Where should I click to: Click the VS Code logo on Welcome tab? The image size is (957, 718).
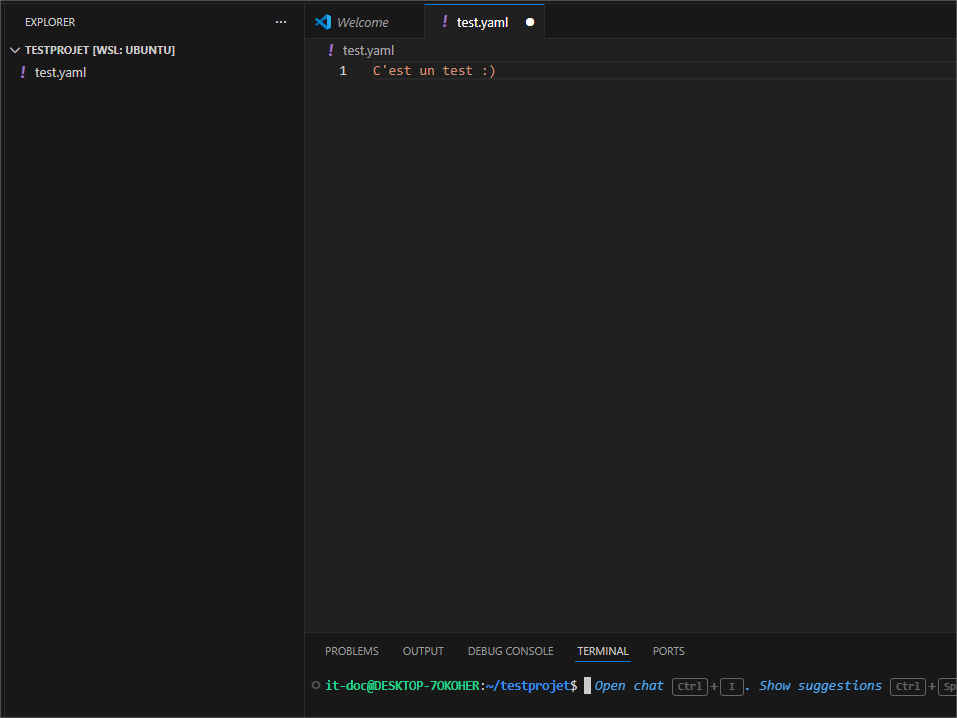pos(323,22)
